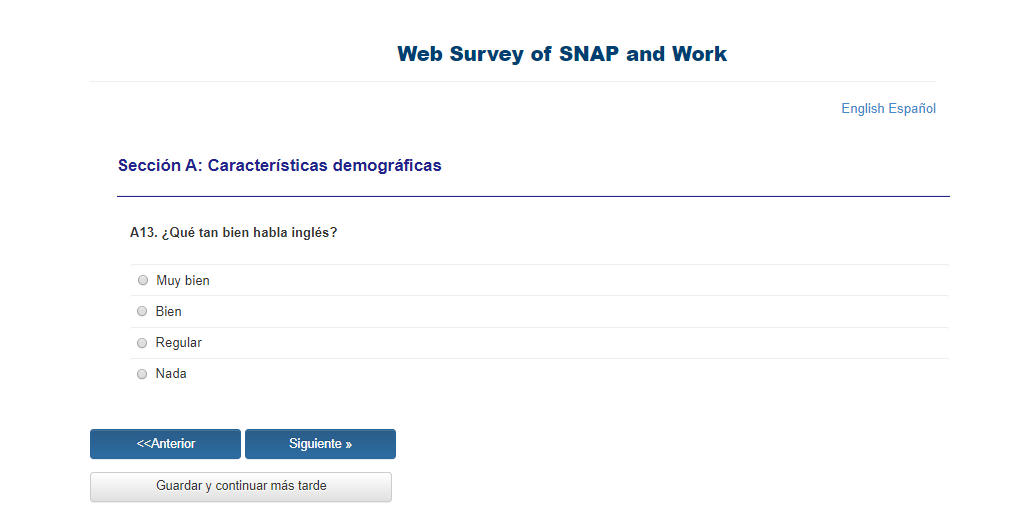Click the 'Sección A: Características demográficas' heading

(x=279, y=166)
